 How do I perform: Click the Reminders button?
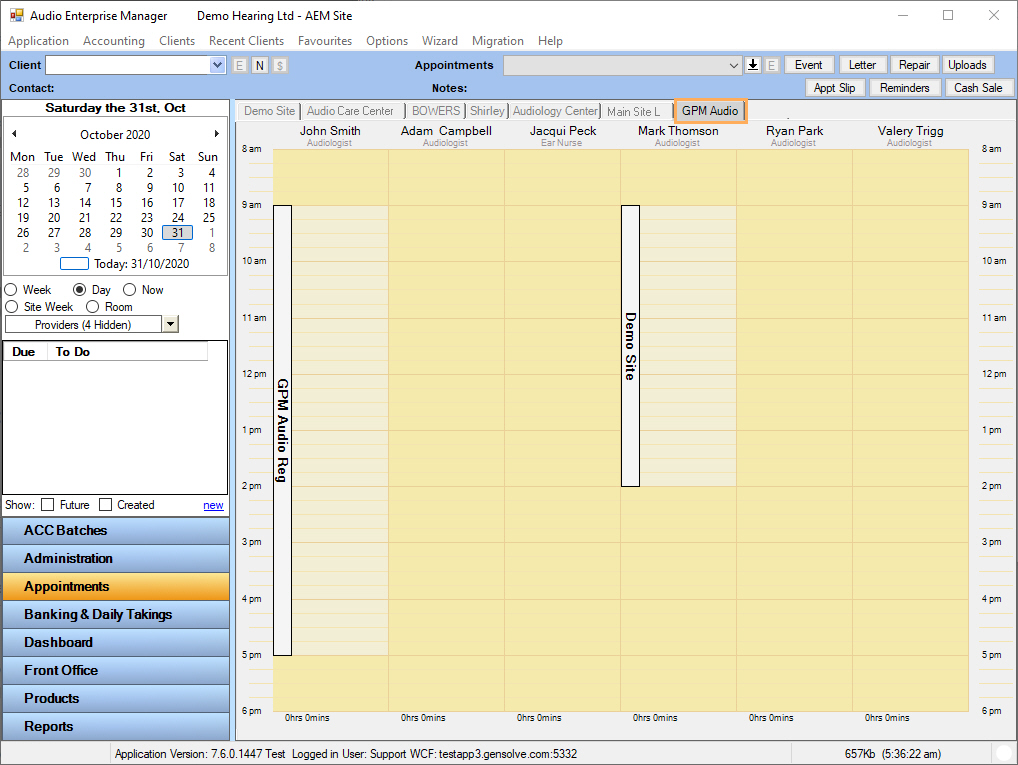point(904,88)
